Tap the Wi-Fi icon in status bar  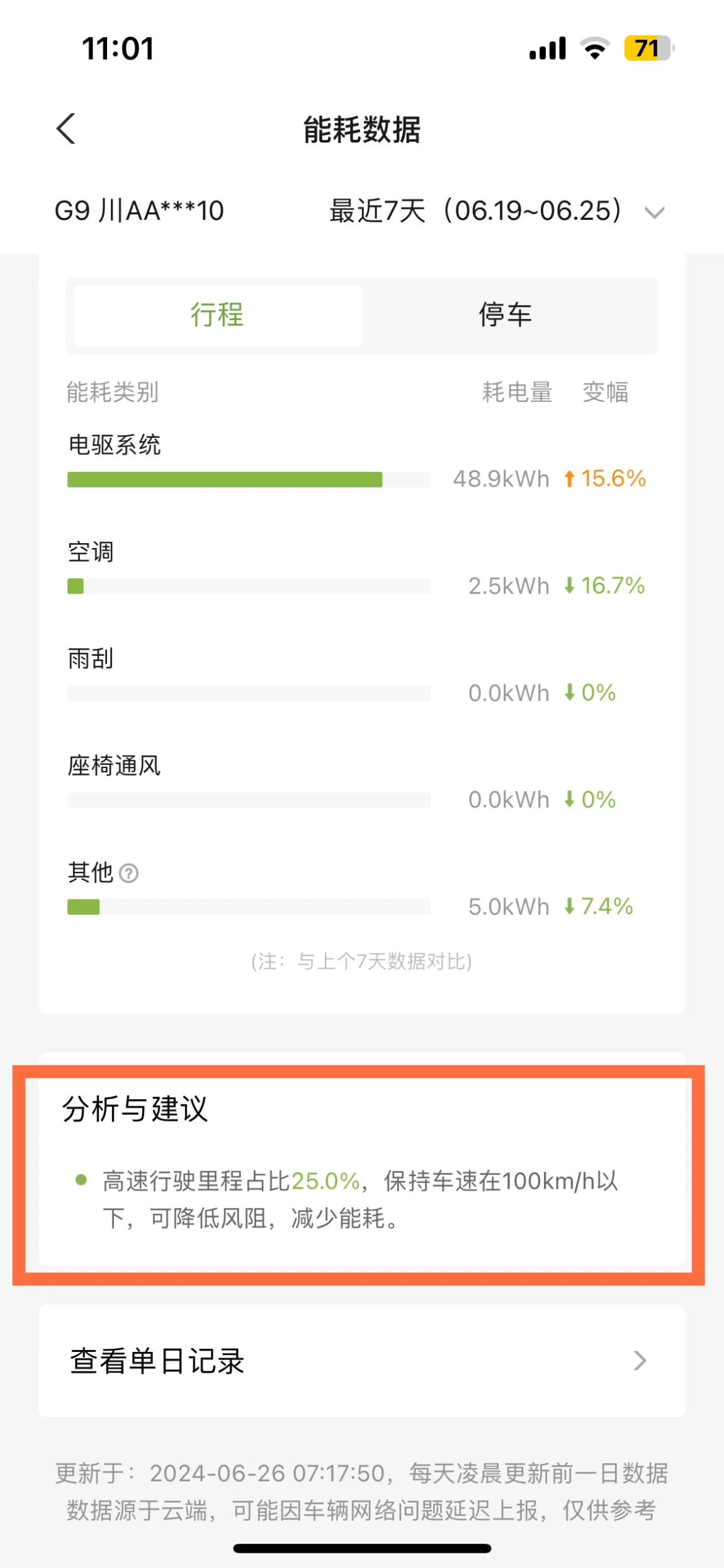click(595, 49)
